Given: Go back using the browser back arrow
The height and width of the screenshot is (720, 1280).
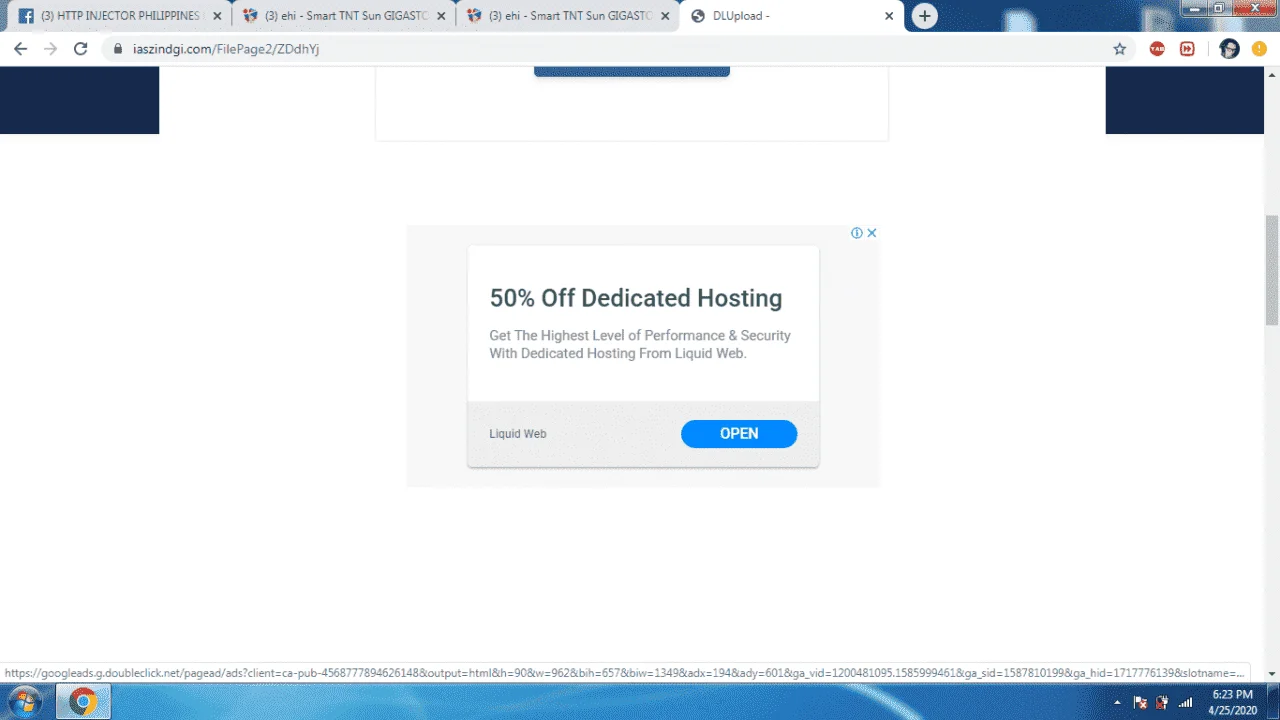Looking at the screenshot, I should point(20,48).
